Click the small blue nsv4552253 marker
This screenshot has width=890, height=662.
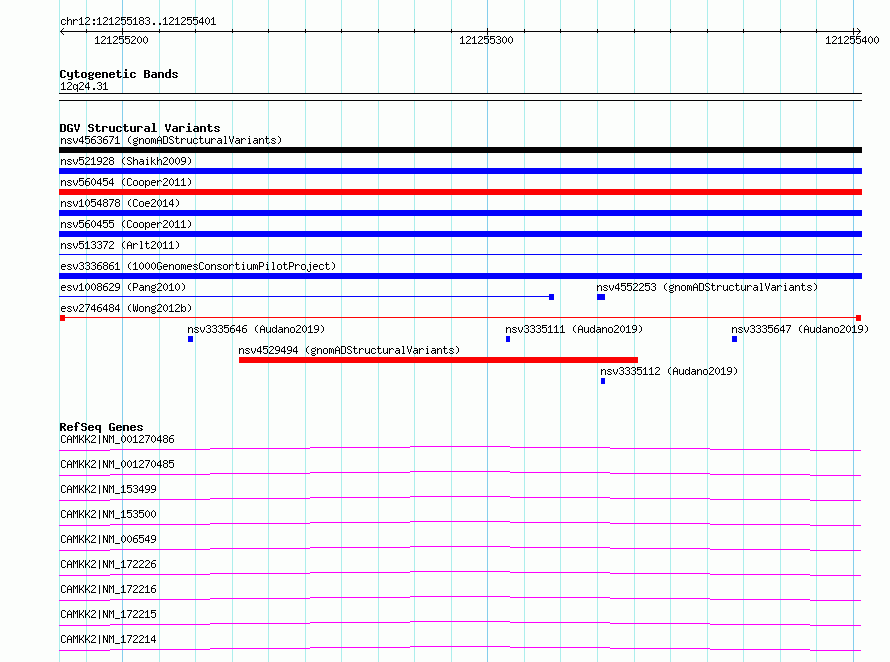(x=601, y=297)
